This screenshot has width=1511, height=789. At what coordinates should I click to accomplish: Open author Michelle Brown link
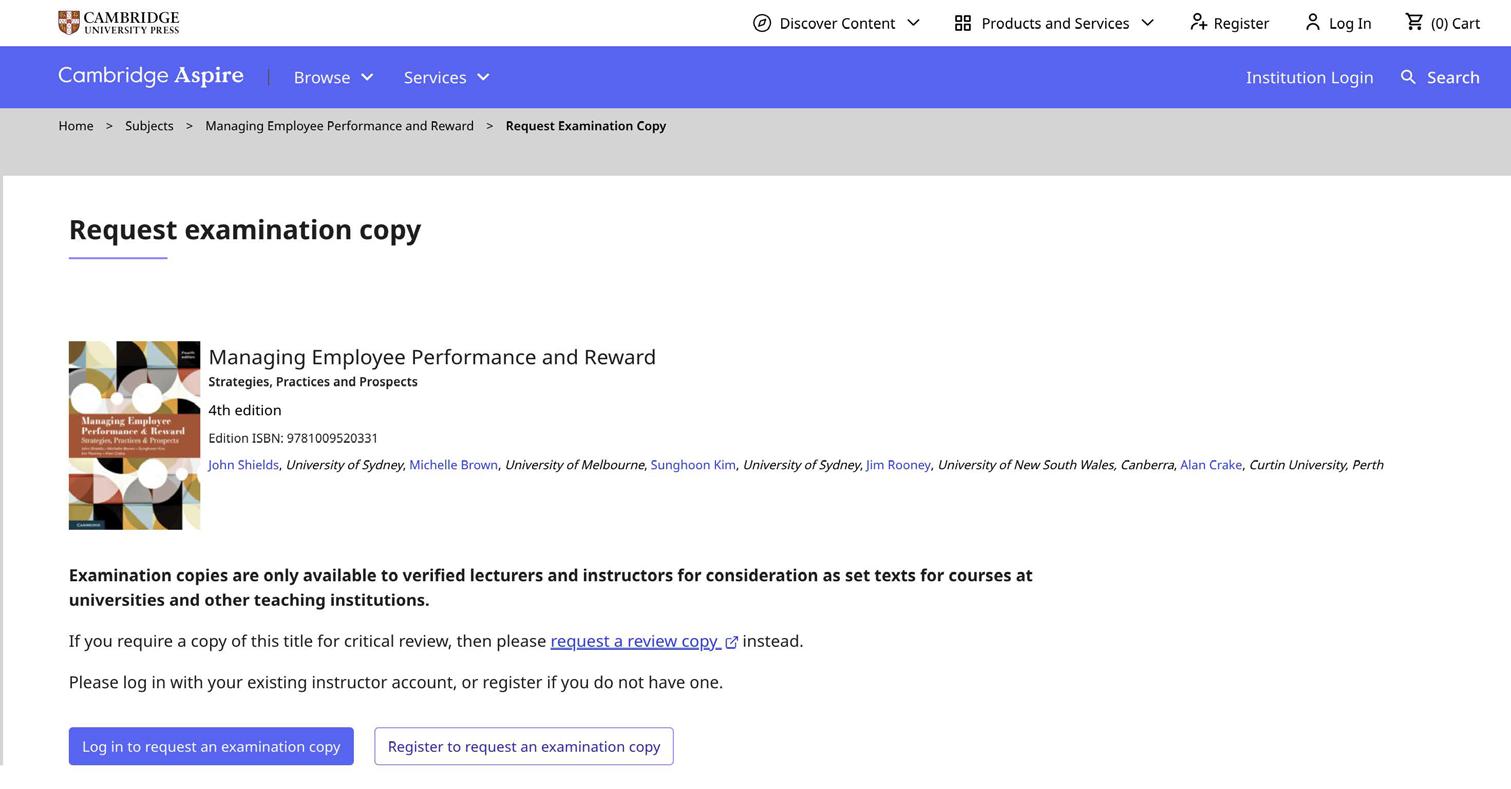tap(453, 465)
